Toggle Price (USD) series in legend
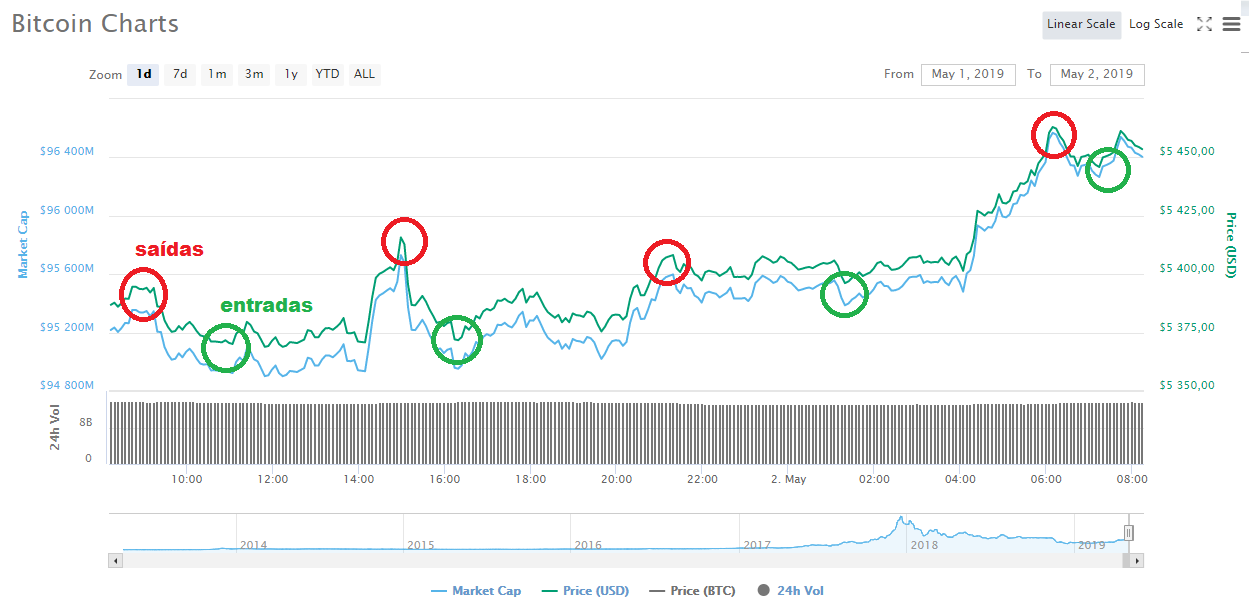The image size is (1249, 616). pyautogui.click(x=586, y=591)
